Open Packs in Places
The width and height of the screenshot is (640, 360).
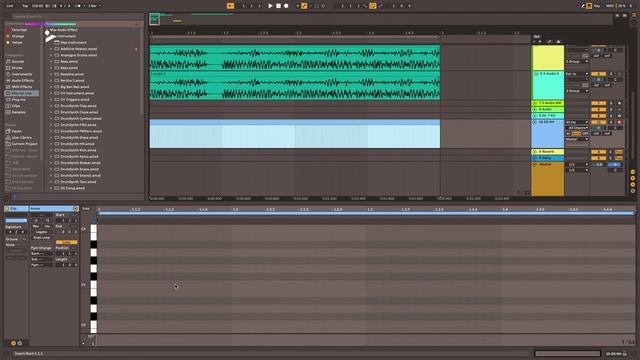point(16,131)
